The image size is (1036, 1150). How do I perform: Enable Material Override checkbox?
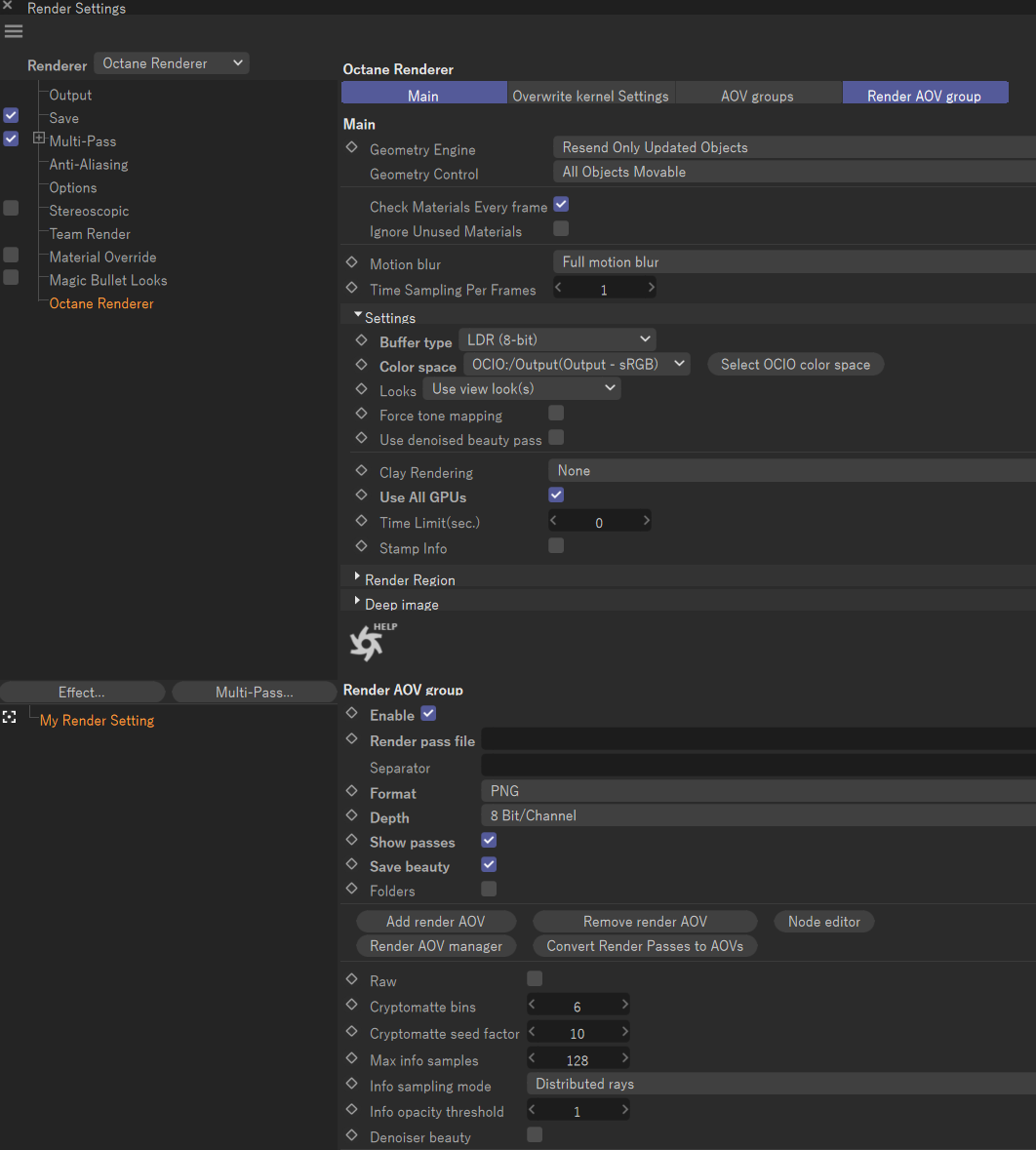point(11,255)
